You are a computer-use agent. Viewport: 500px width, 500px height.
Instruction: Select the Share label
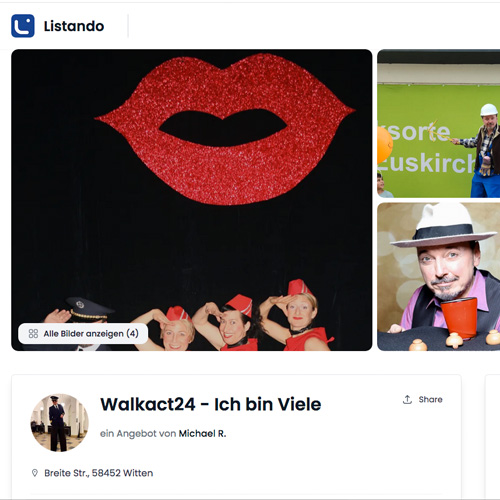point(430,399)
